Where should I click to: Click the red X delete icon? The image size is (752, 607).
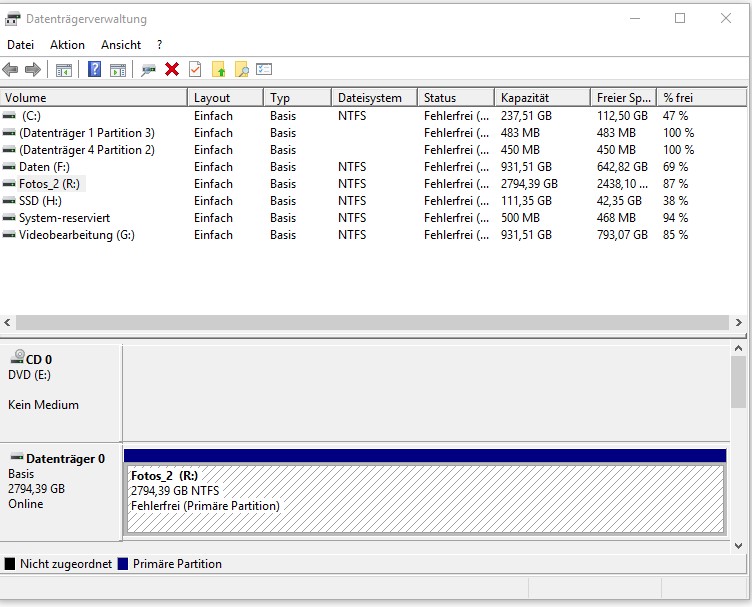point(172,70)
